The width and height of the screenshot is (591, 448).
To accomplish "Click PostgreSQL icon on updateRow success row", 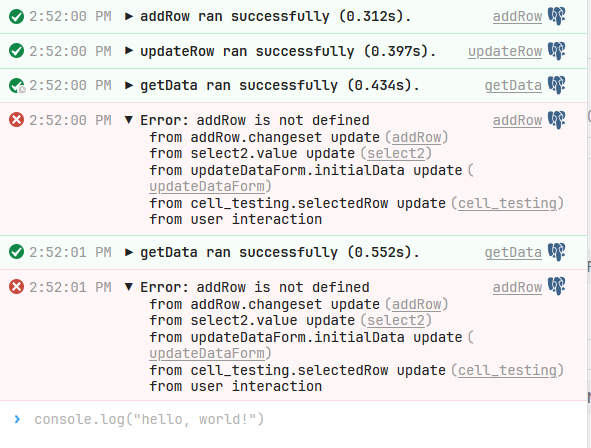I will click(556, 51).
